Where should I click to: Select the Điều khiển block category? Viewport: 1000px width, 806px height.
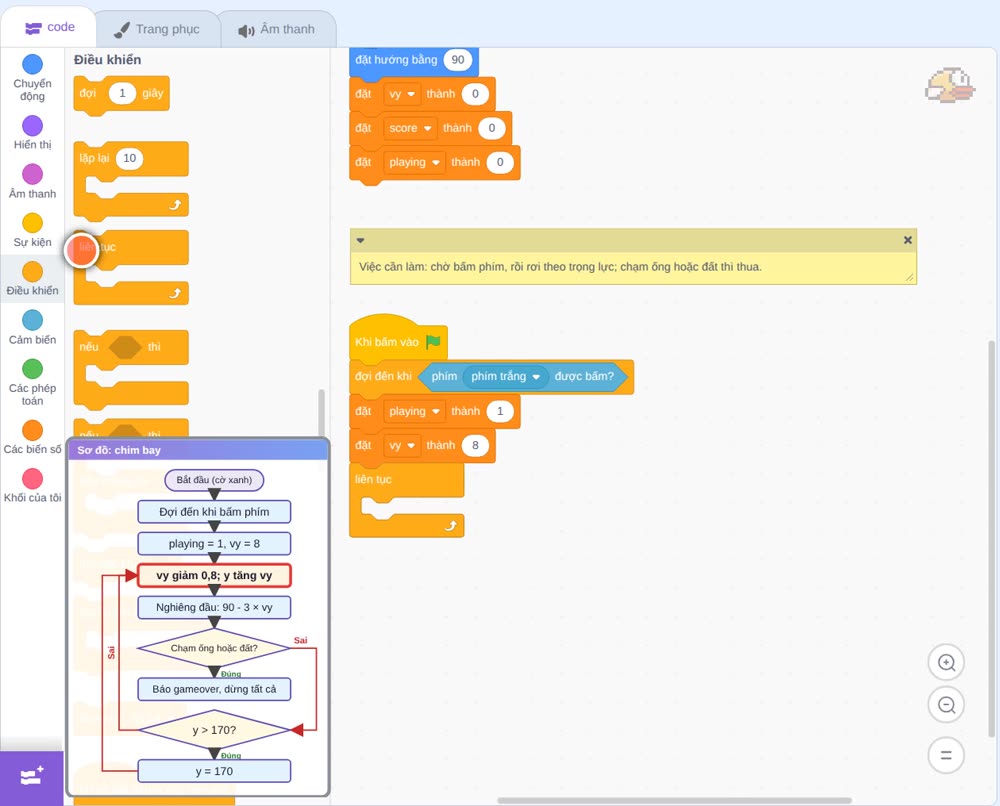[x=32, y=279]
